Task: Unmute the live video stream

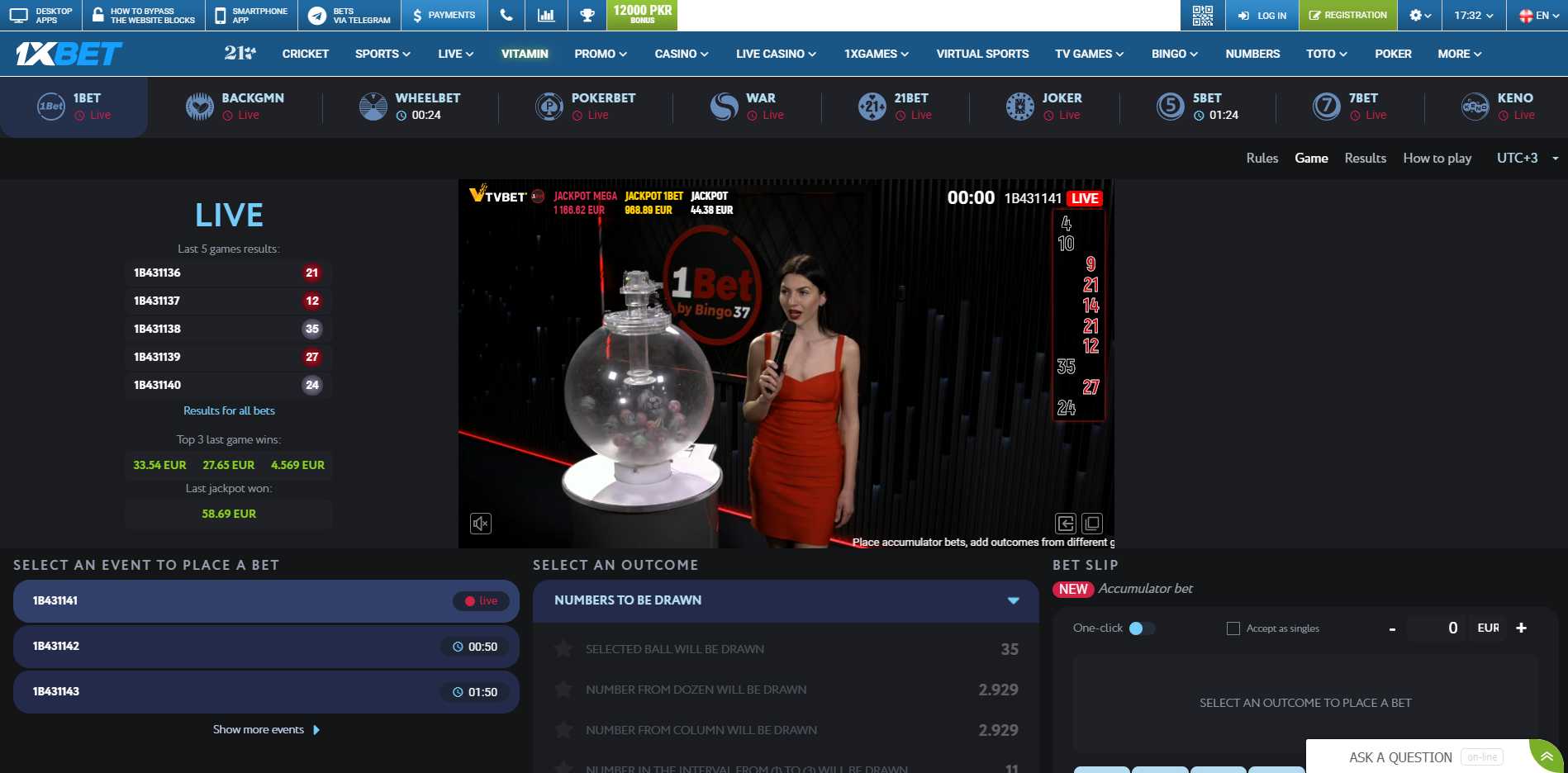Action: click(x=481, y=523)
